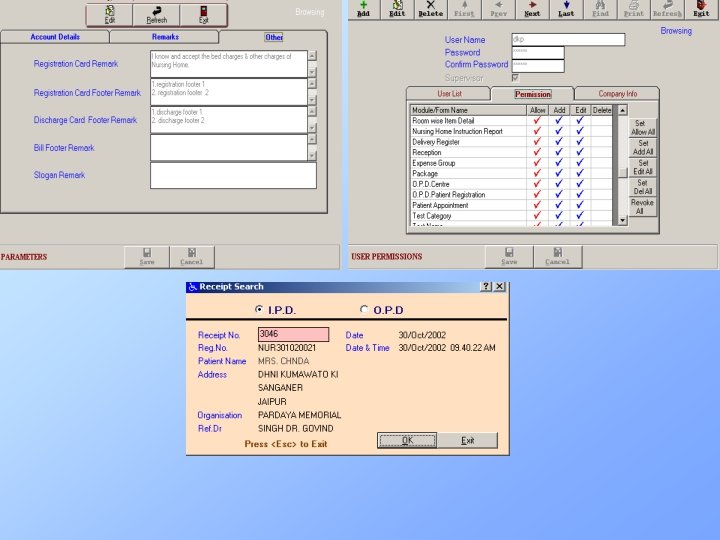Screen dimensions: 720x540
Task: Click Edit in User Permissions toolbar
Action: coord(397,9)
